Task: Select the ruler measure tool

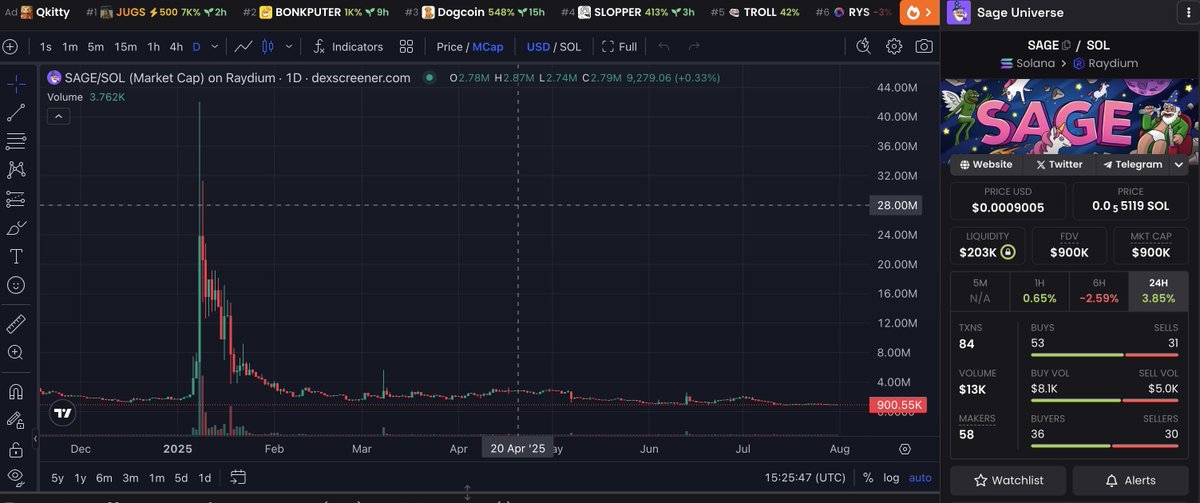Action: click(16, 324)
